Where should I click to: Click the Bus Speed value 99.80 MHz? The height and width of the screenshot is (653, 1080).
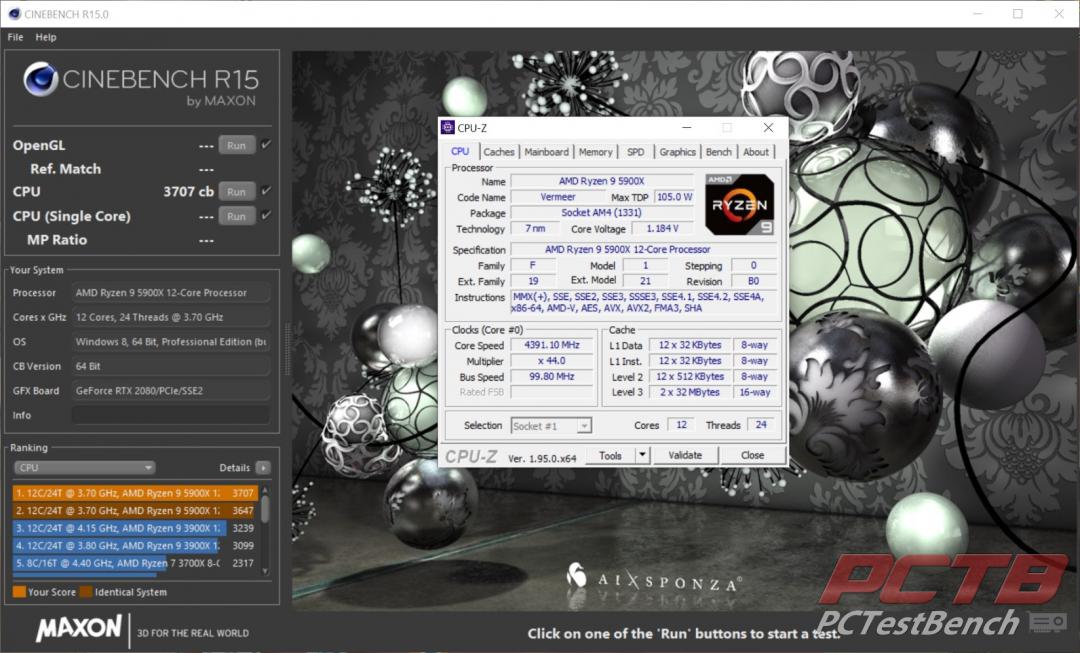(552, 377)
